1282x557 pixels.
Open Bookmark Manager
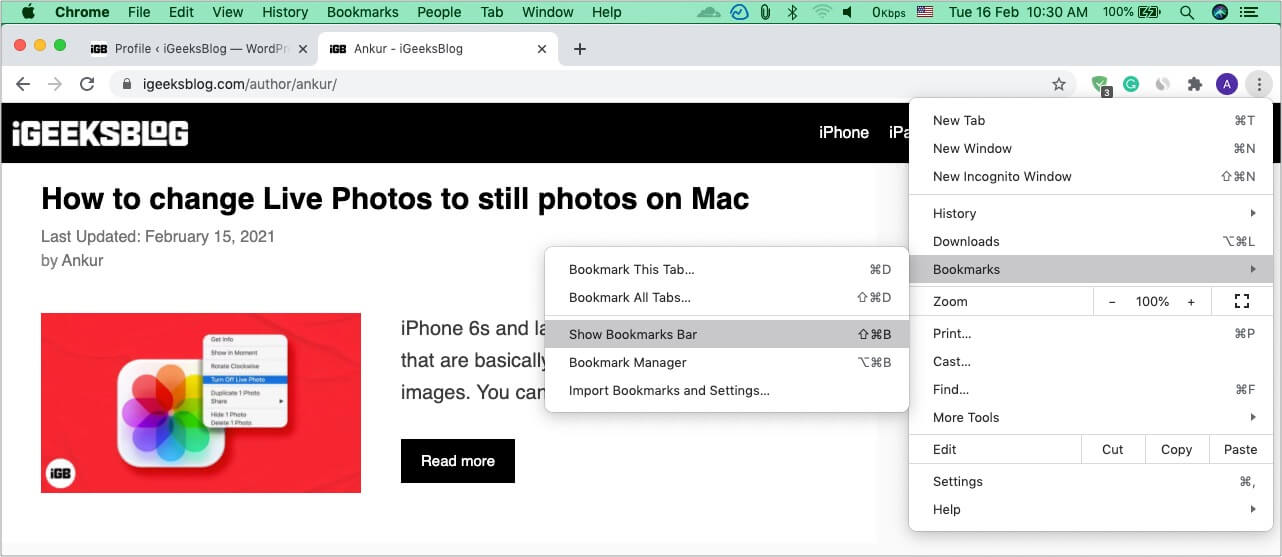pyautogui.click(x=727, y=362)
